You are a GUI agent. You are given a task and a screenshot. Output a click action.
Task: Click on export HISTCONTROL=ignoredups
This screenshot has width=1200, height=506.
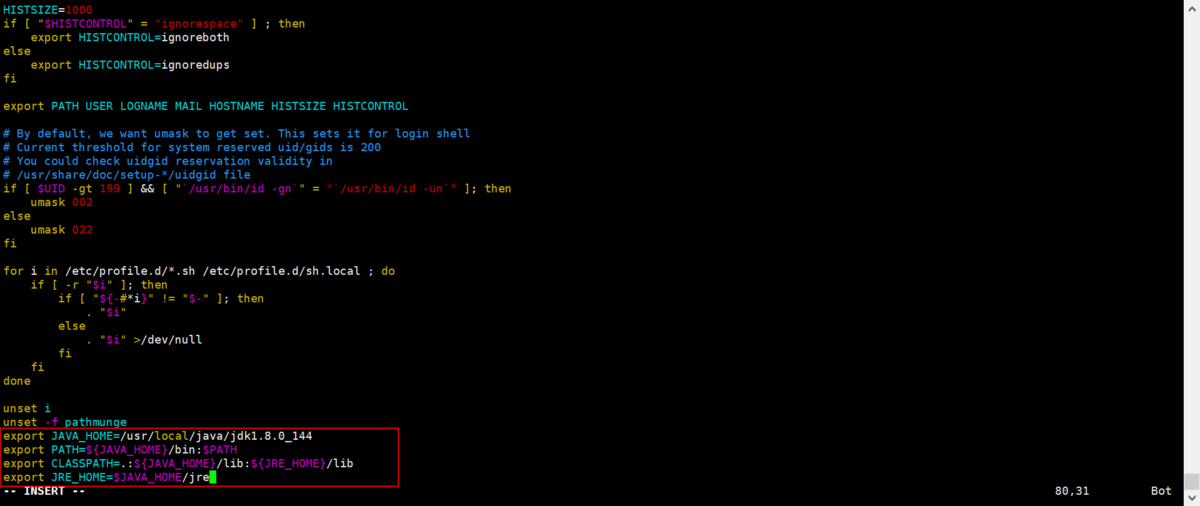pyautogui.click(x=130, y=64)
